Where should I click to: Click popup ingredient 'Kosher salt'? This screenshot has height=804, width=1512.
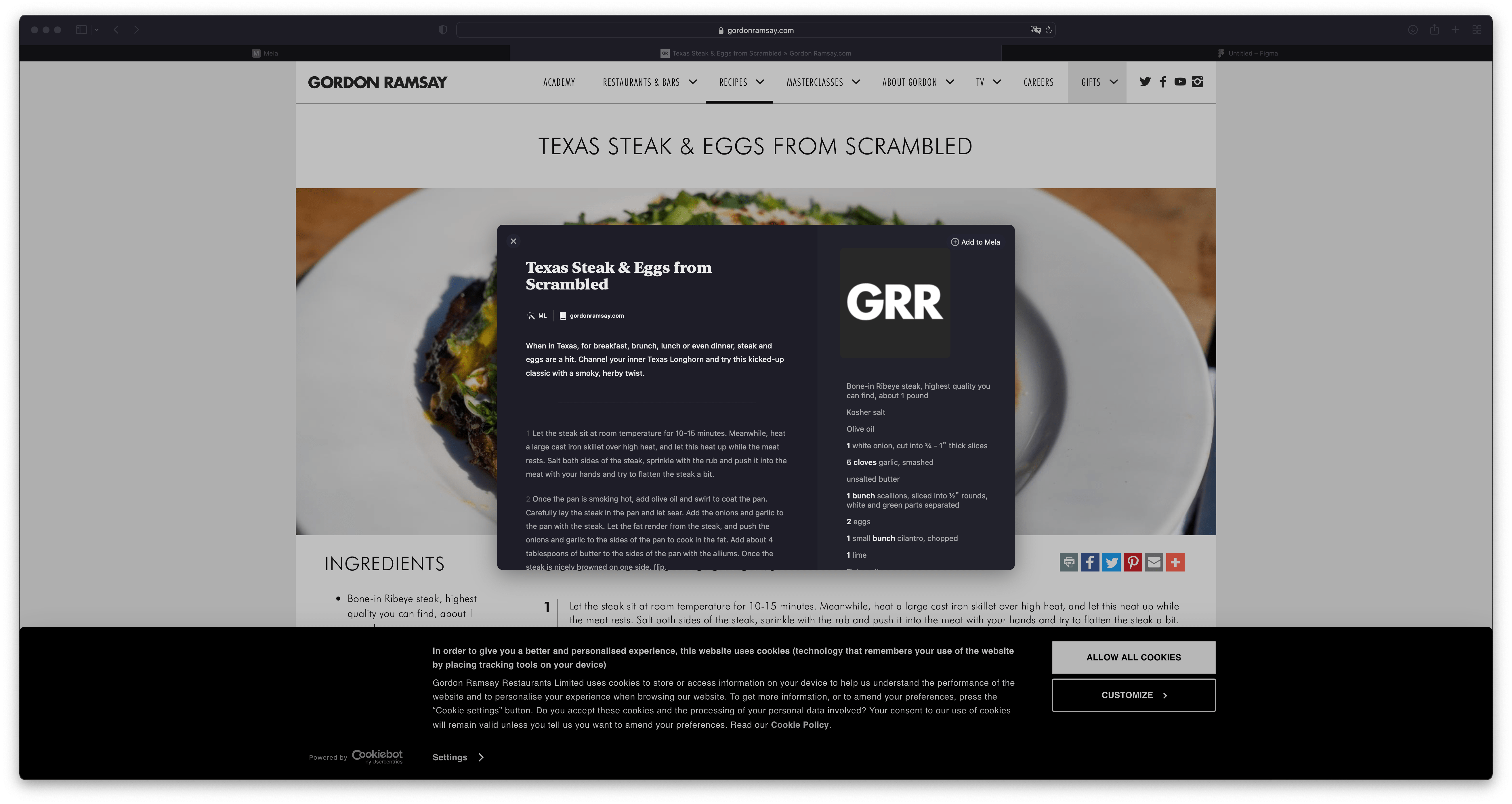(865, 412)
